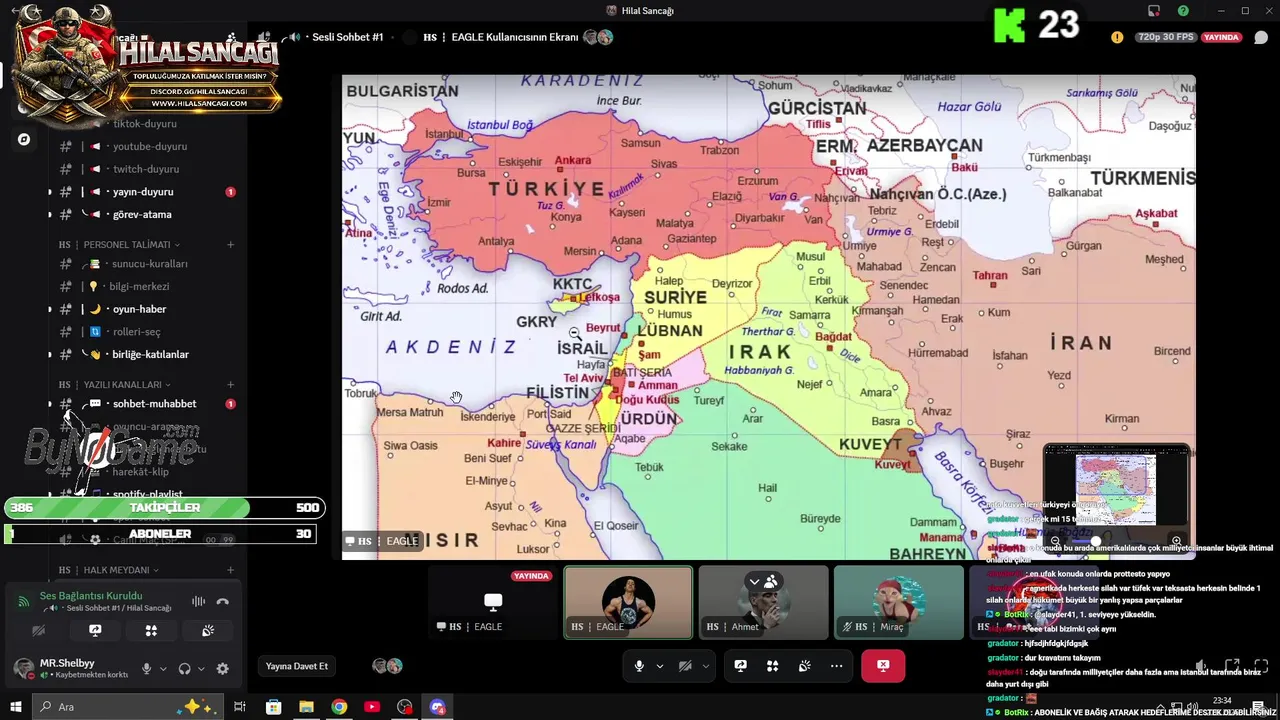Screen dimensions: 1280x720
Task: Click the Yayına Davet Et button
Action: click(x=296, y=666)
